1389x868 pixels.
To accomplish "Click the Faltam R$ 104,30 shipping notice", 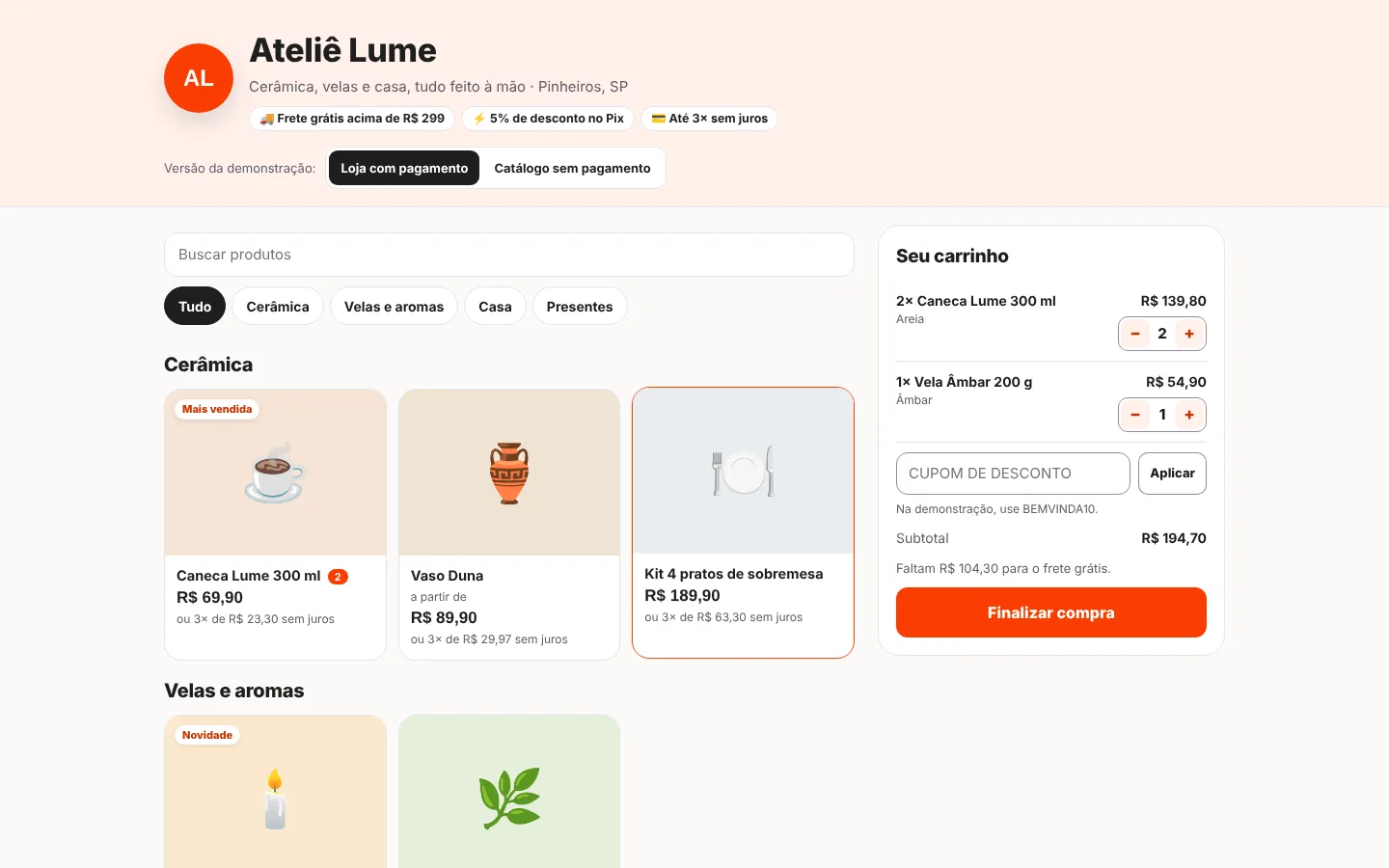I will point(1003,569).
